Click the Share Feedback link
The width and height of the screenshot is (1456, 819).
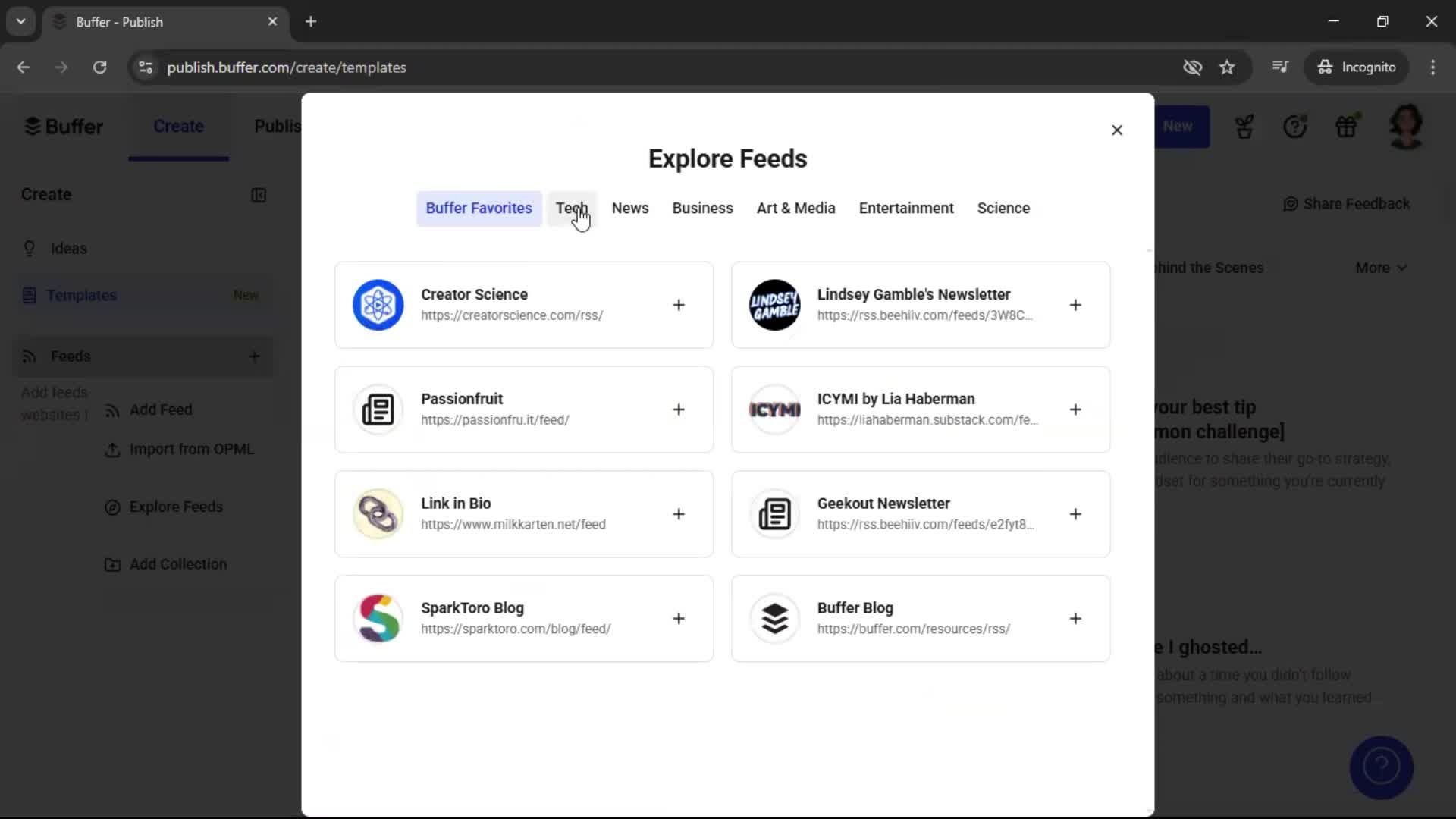1346,204
